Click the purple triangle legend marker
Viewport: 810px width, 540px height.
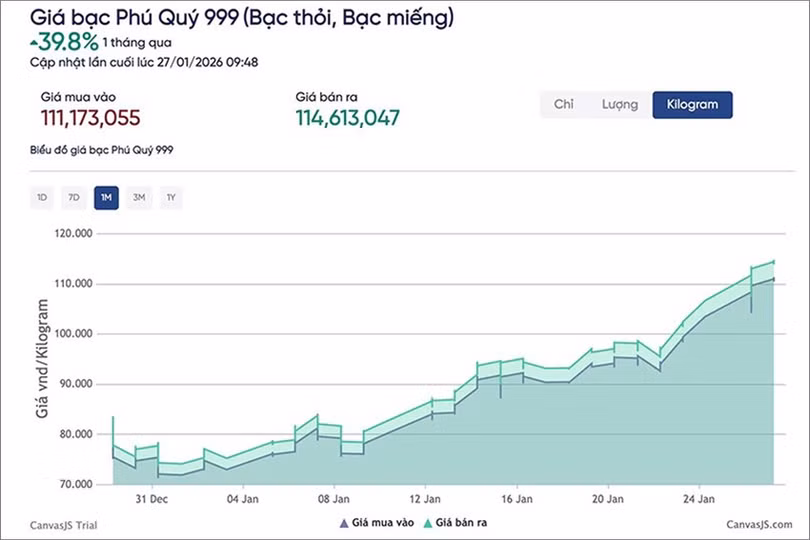(344, 522)
